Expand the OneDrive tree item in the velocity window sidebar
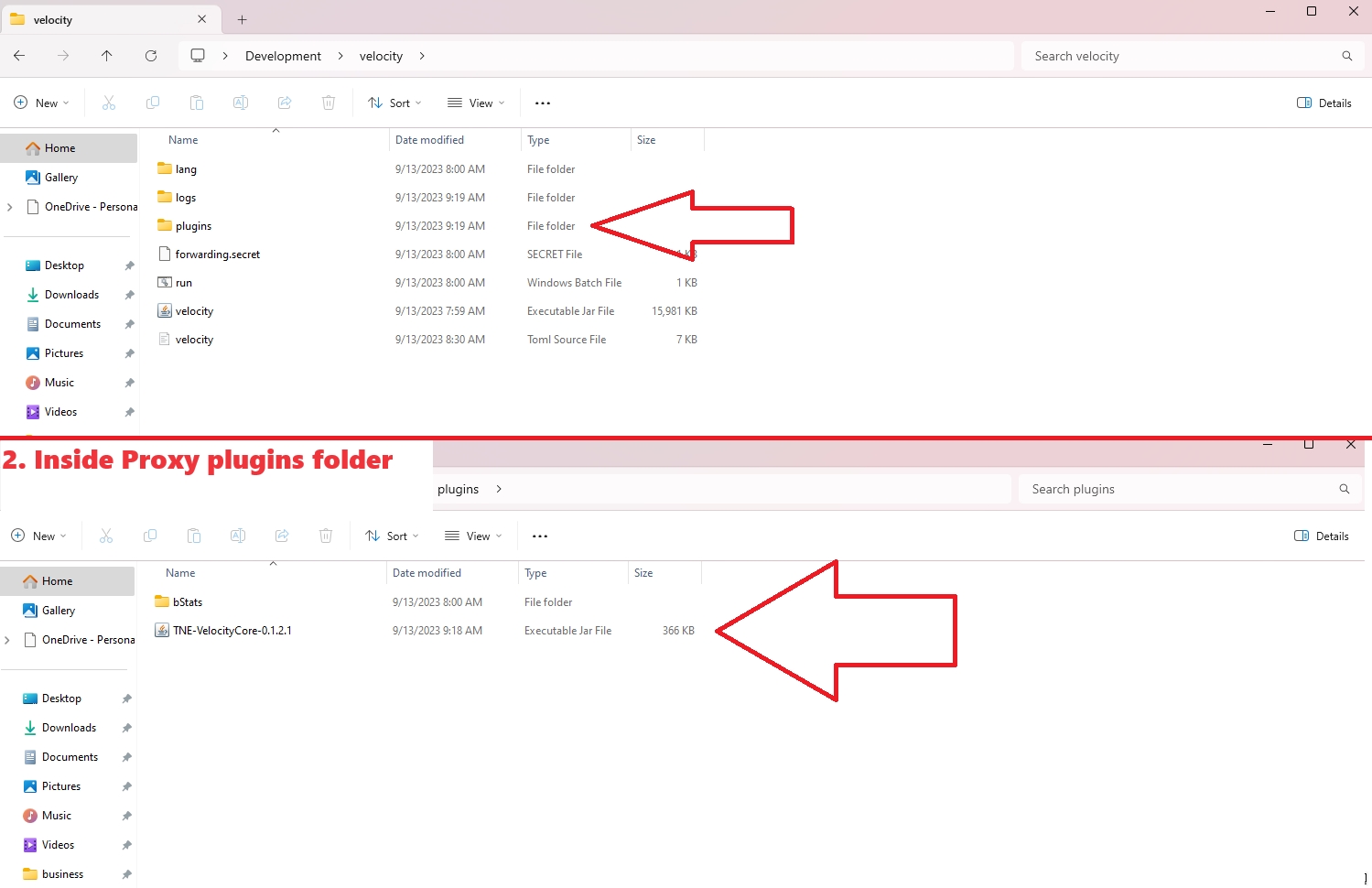 coord(10,207)
